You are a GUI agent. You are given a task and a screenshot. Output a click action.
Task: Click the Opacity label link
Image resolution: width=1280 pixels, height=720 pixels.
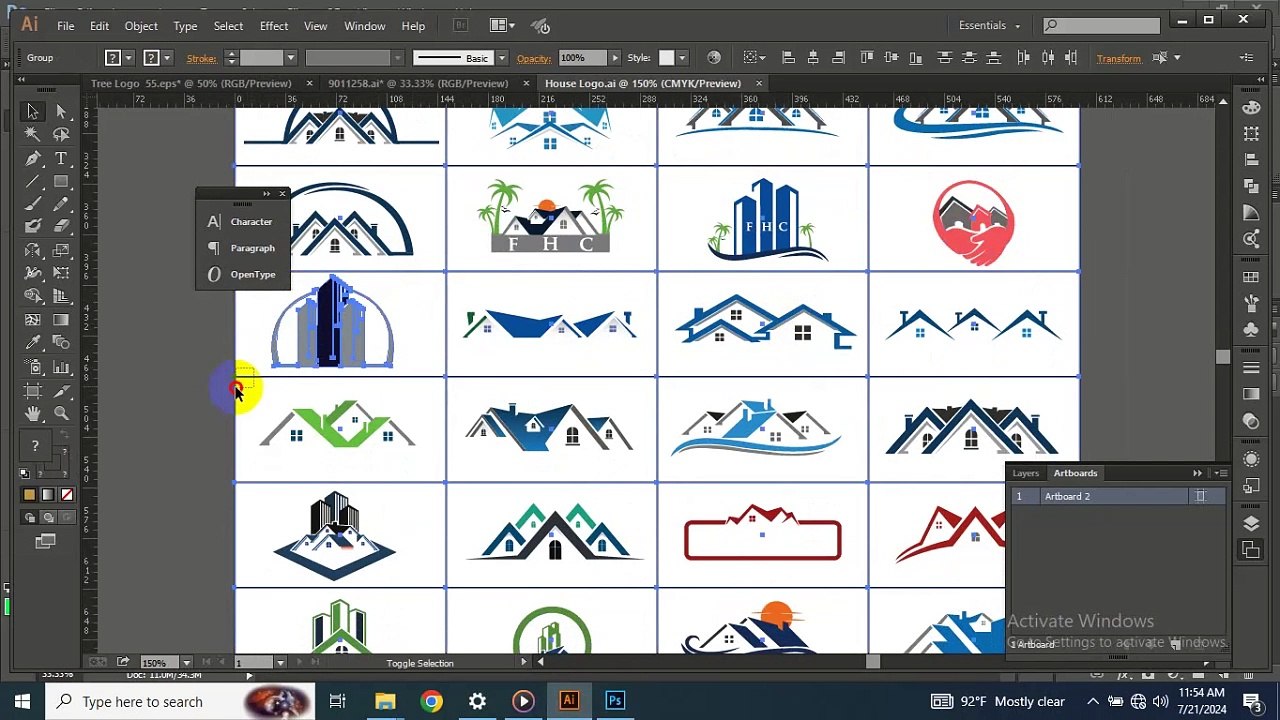pos(534,58)
